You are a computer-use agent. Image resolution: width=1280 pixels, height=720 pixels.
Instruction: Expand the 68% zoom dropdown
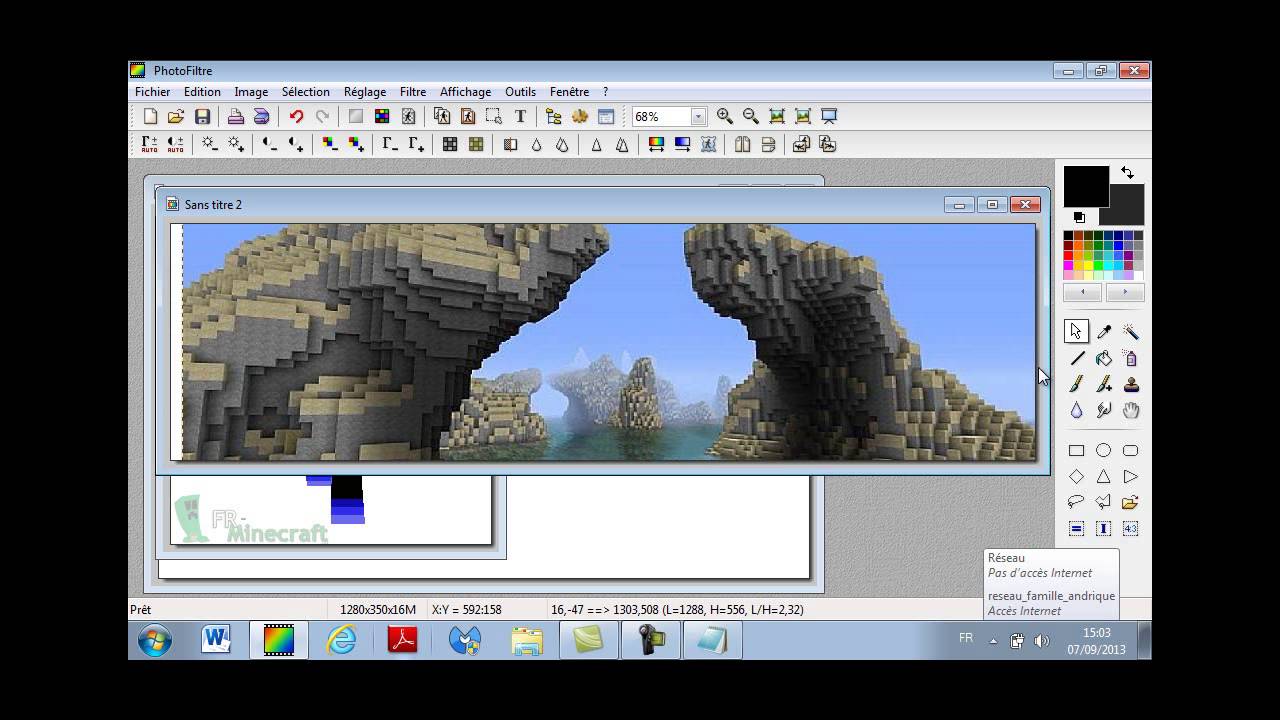(698, 117)
